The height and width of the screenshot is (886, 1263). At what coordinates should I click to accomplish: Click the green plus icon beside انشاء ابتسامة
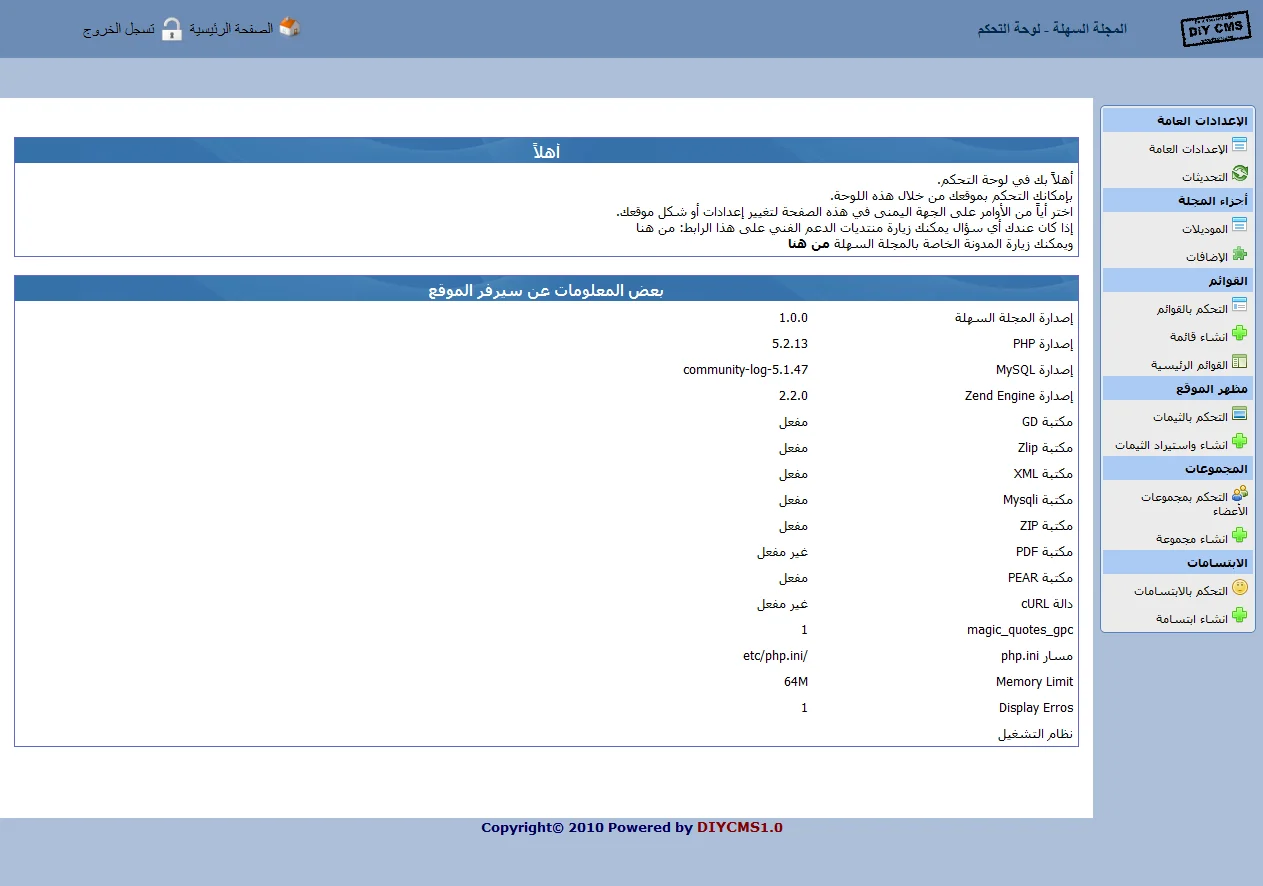pos(1240,616)
